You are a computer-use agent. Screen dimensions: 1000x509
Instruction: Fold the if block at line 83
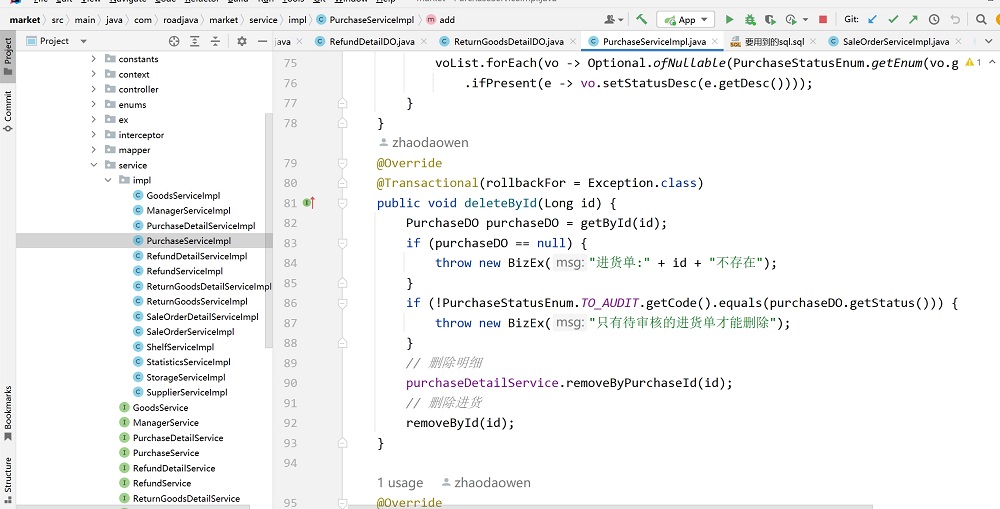[342, 243]
